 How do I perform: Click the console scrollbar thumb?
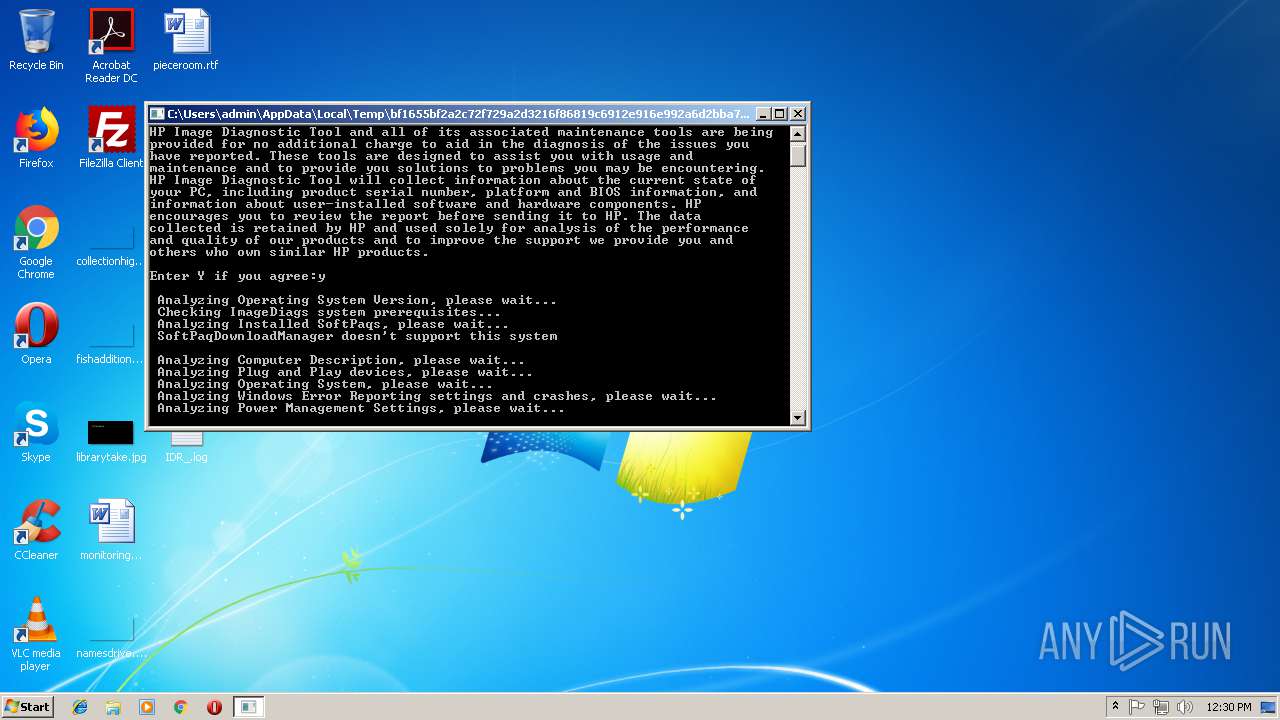pos(798,154)
